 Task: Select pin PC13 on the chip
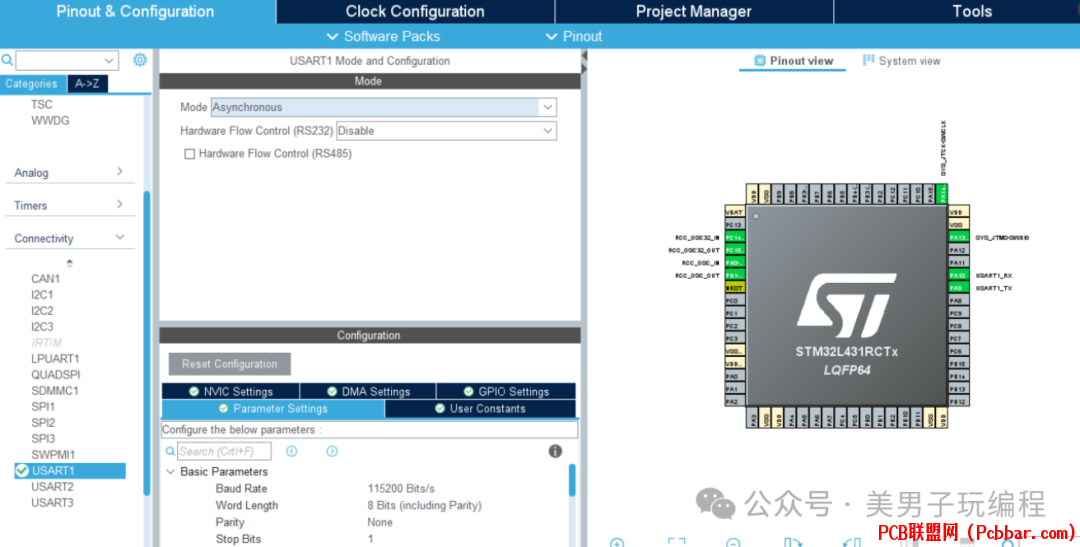(734, 225)
